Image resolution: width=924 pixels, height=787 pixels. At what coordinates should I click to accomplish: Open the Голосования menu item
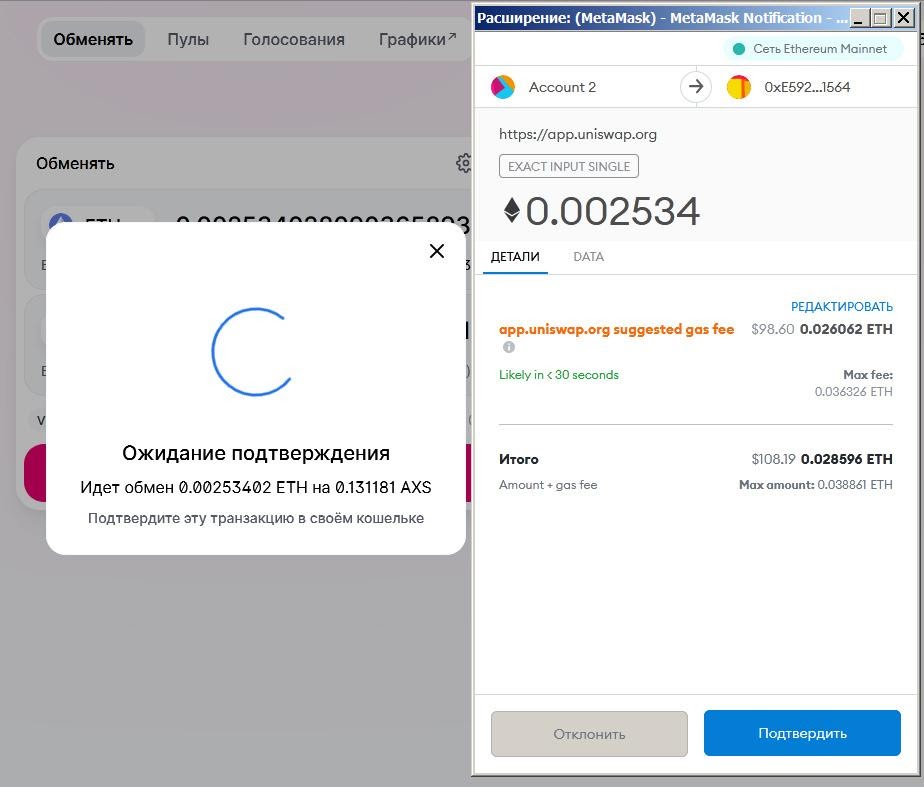coord(293,39)
